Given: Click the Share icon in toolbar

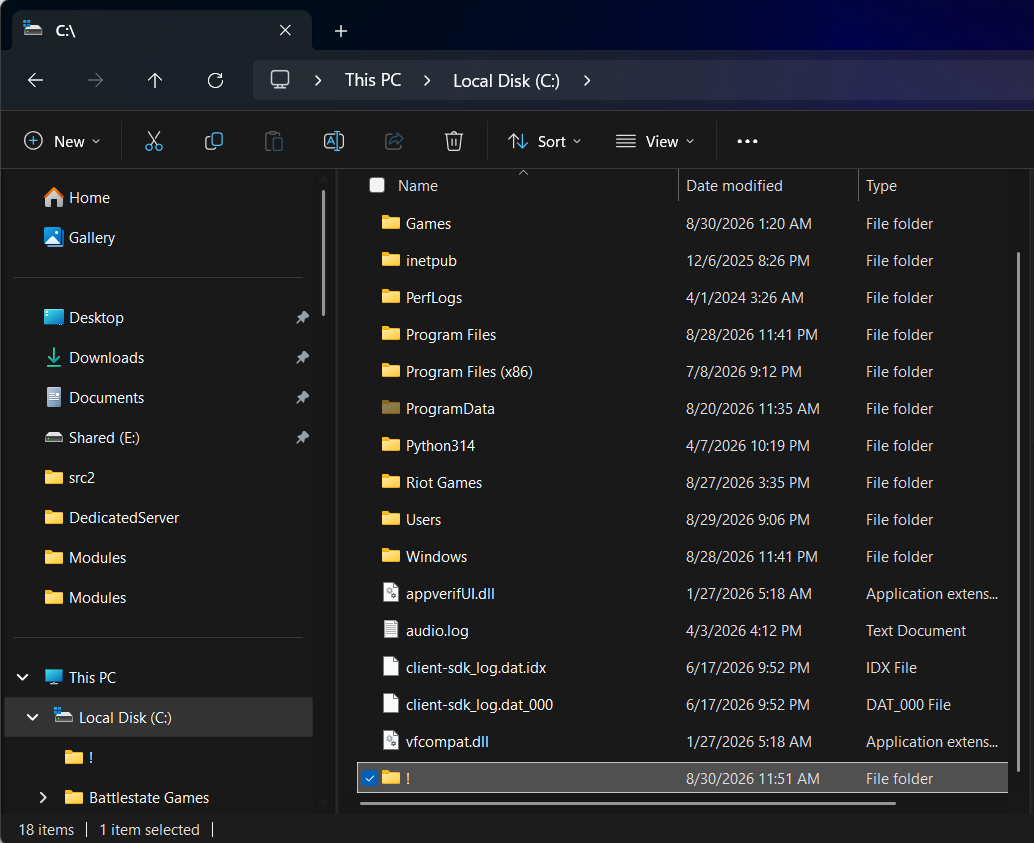Looking at the screenshot, I should (394, 141).
